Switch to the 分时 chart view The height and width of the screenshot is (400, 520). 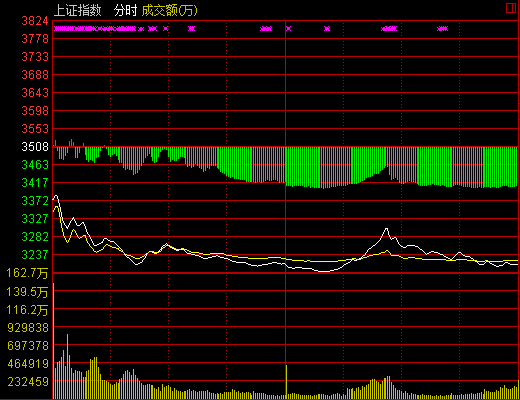[125, 10]
